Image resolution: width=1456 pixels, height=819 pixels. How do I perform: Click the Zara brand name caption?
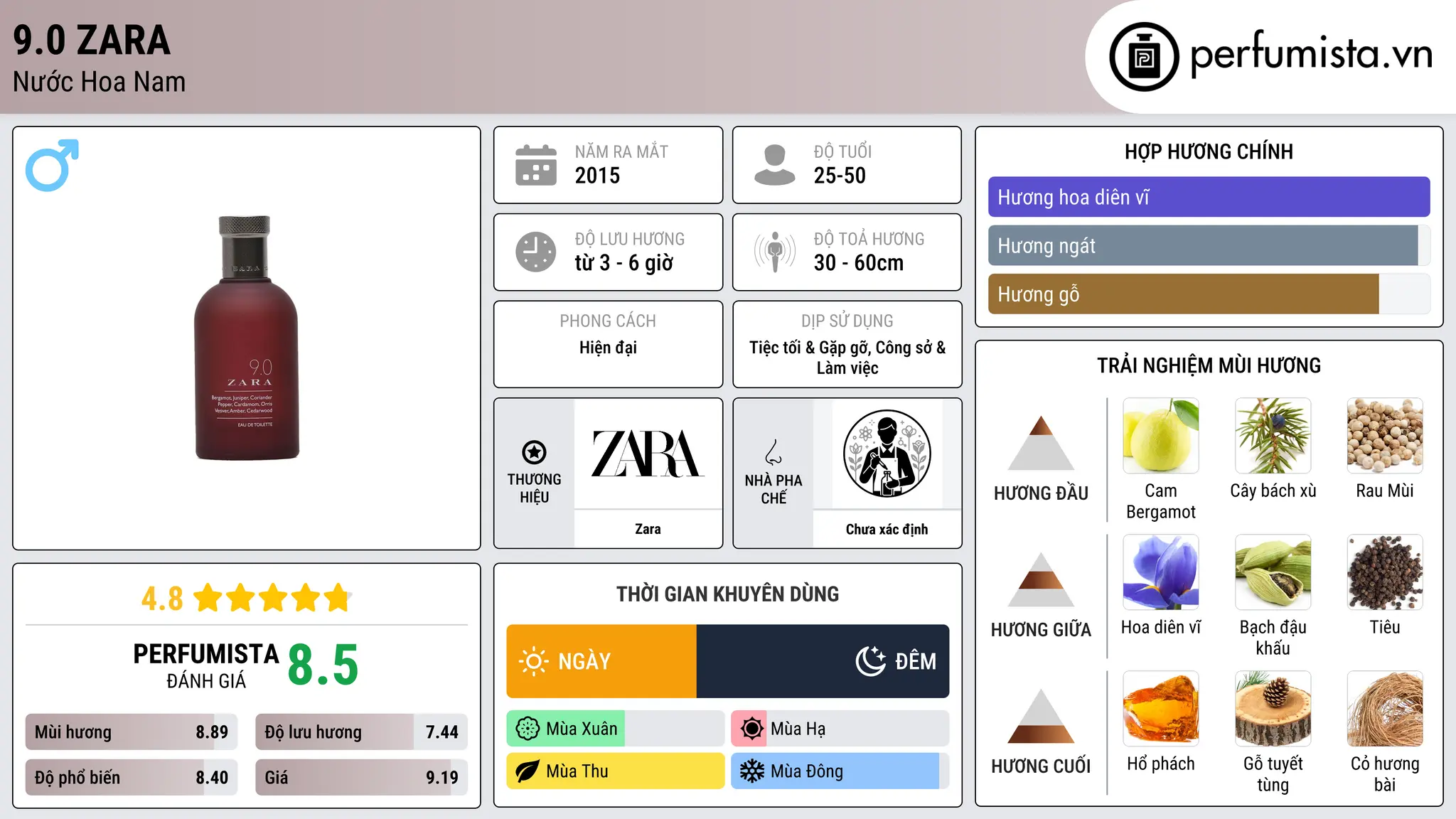(x=648, y=529)
